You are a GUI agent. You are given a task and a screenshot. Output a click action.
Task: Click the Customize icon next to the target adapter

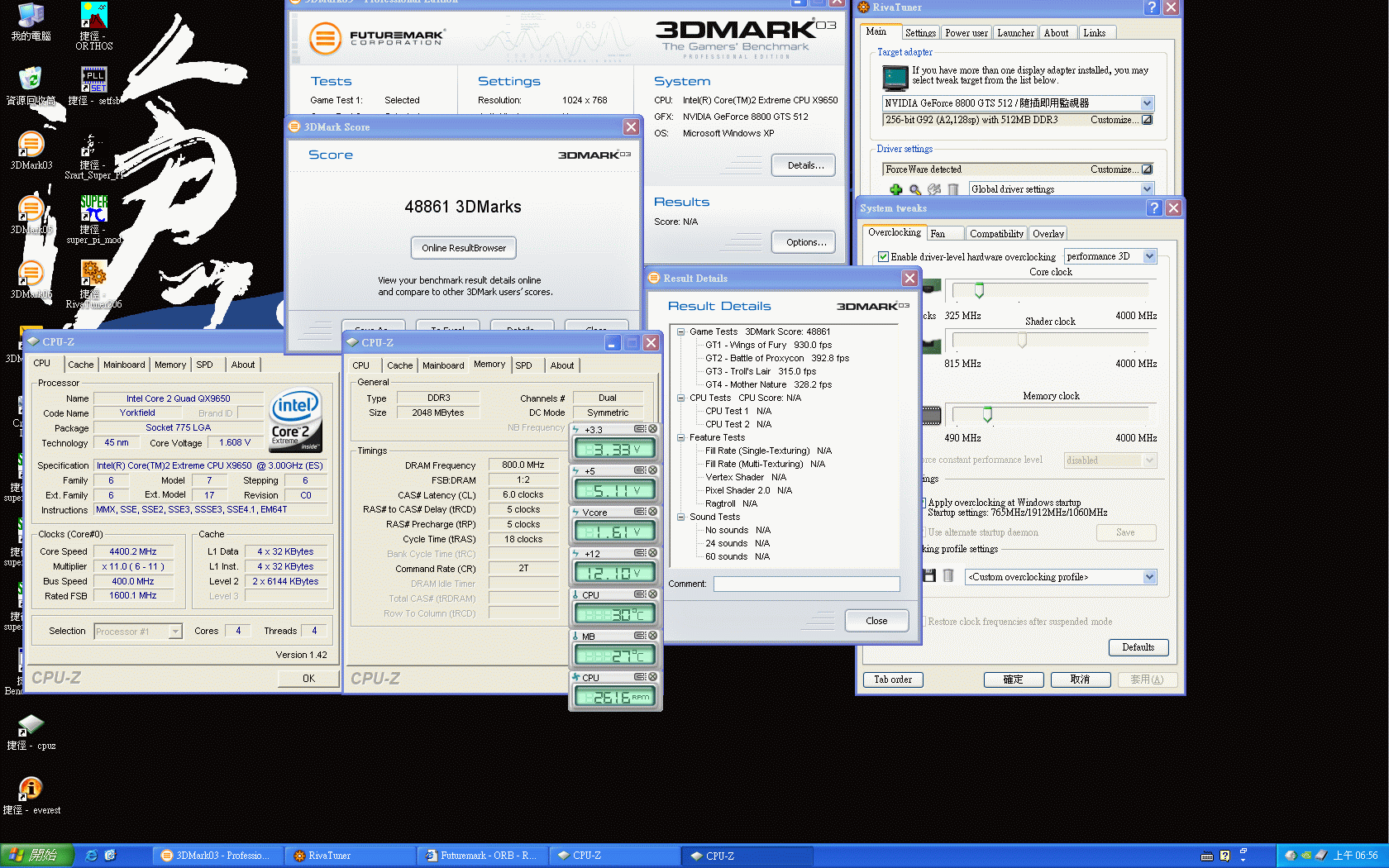[x=1147, y=120]
